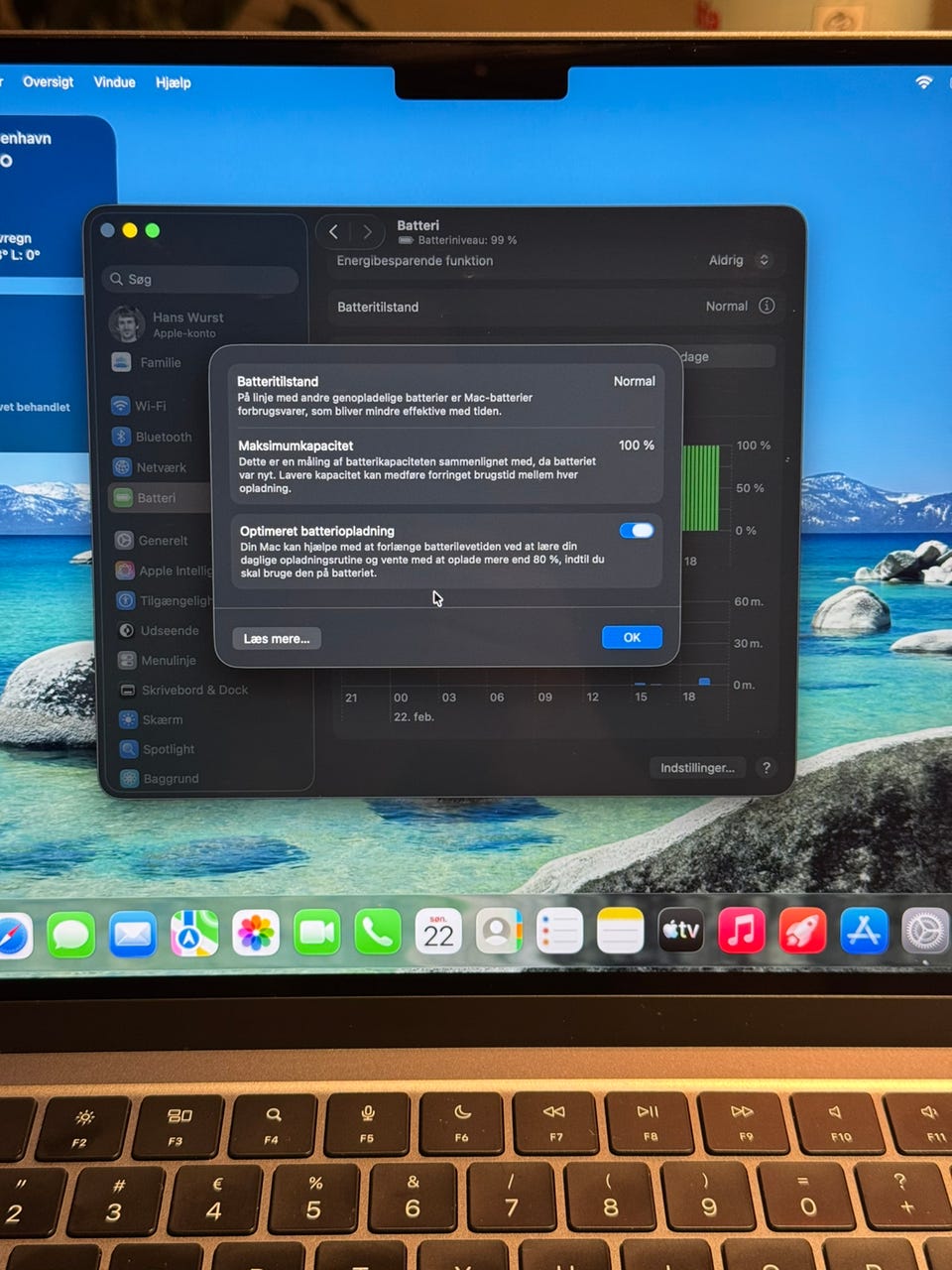This screenshot has height=1270, width=952.
Task: Open Messages from the Dock
Action: pos(70,935)
